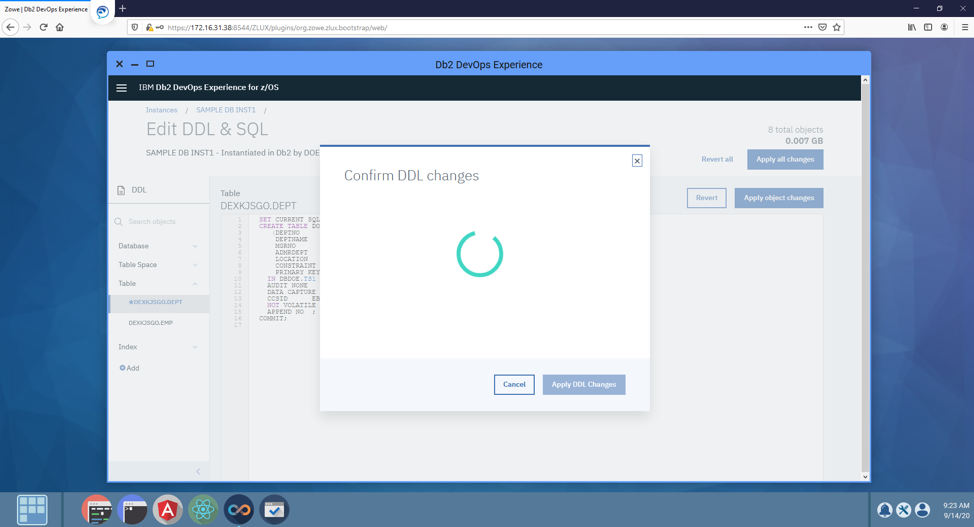
Task: Launch the React sample app
Action: coord(203,510)
